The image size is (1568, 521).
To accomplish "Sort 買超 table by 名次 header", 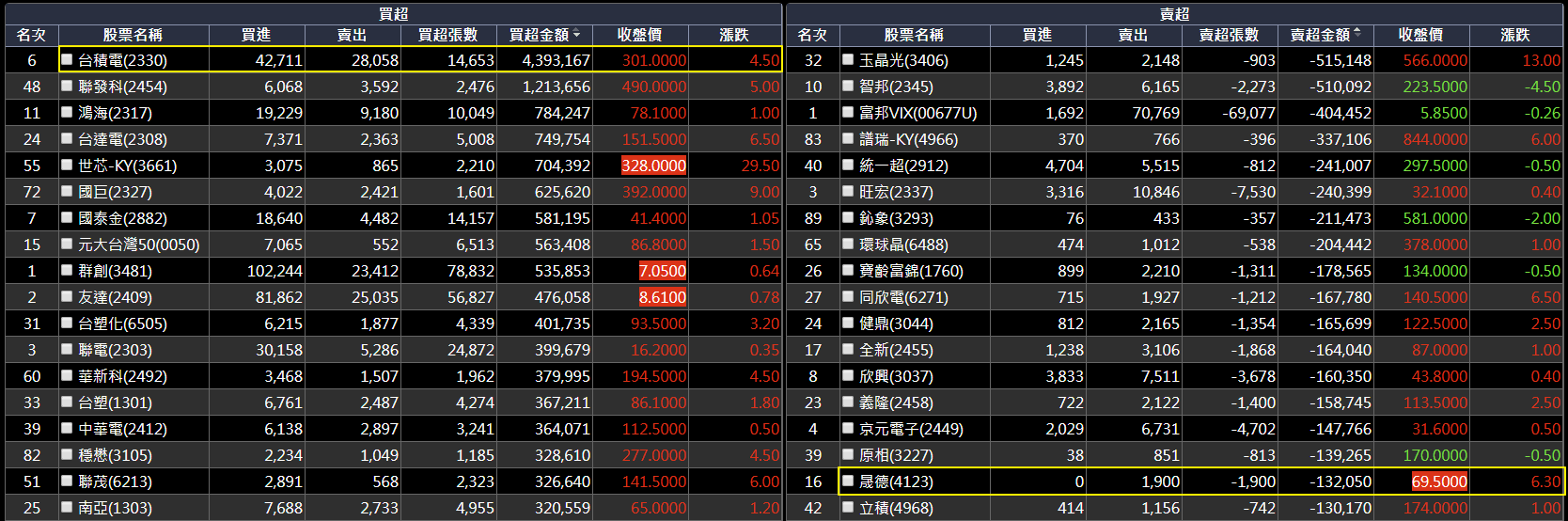I will [x=31, y=35].
